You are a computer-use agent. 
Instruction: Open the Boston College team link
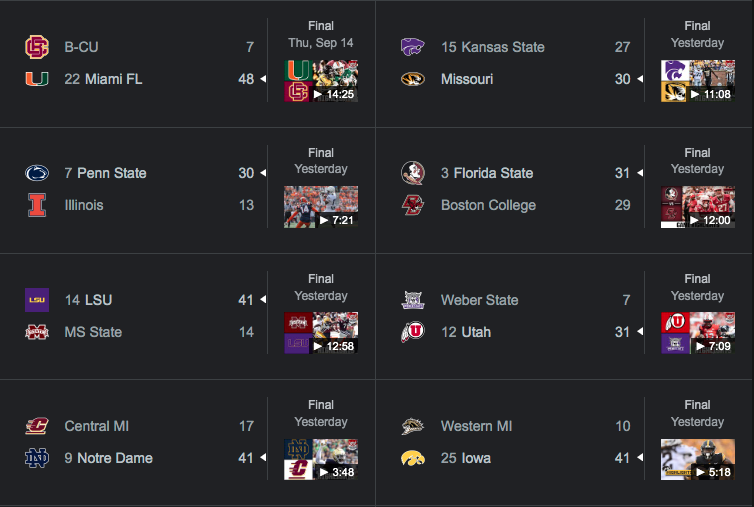click(488, 205)
